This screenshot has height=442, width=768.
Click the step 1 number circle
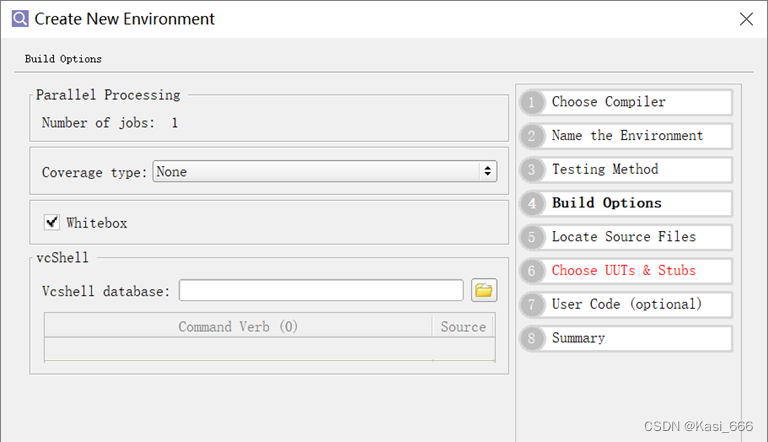(x=533, y=102)
